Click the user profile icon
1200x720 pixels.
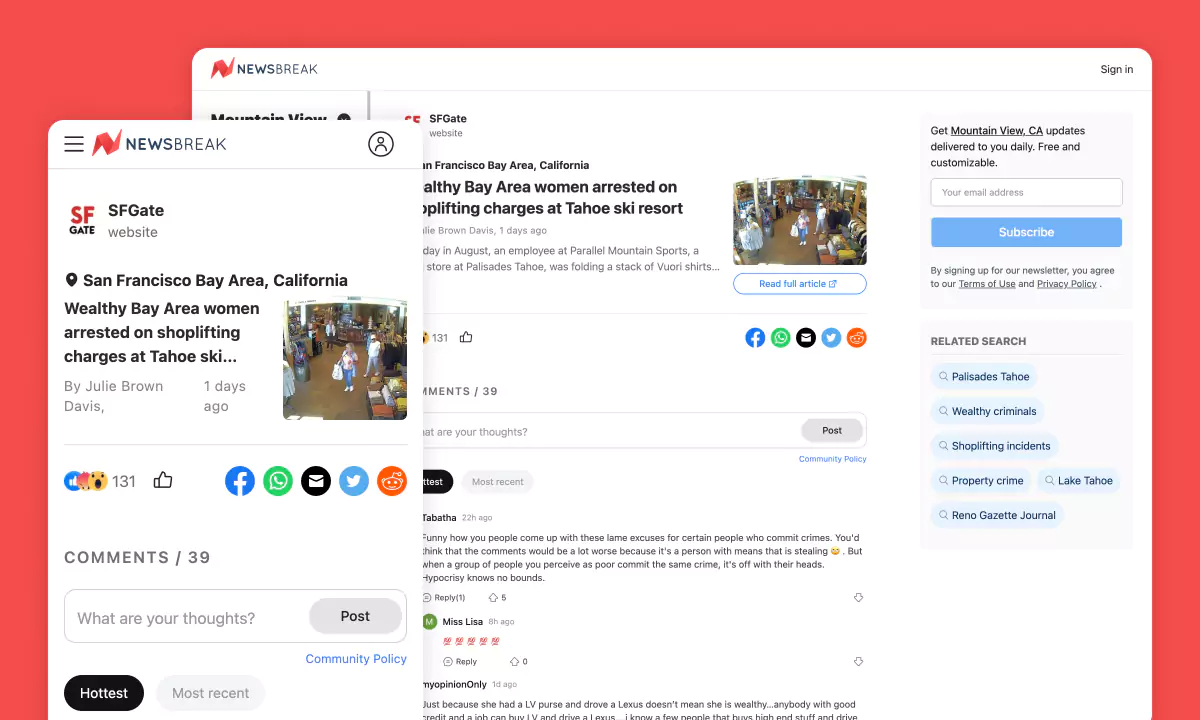coord(381,144)
